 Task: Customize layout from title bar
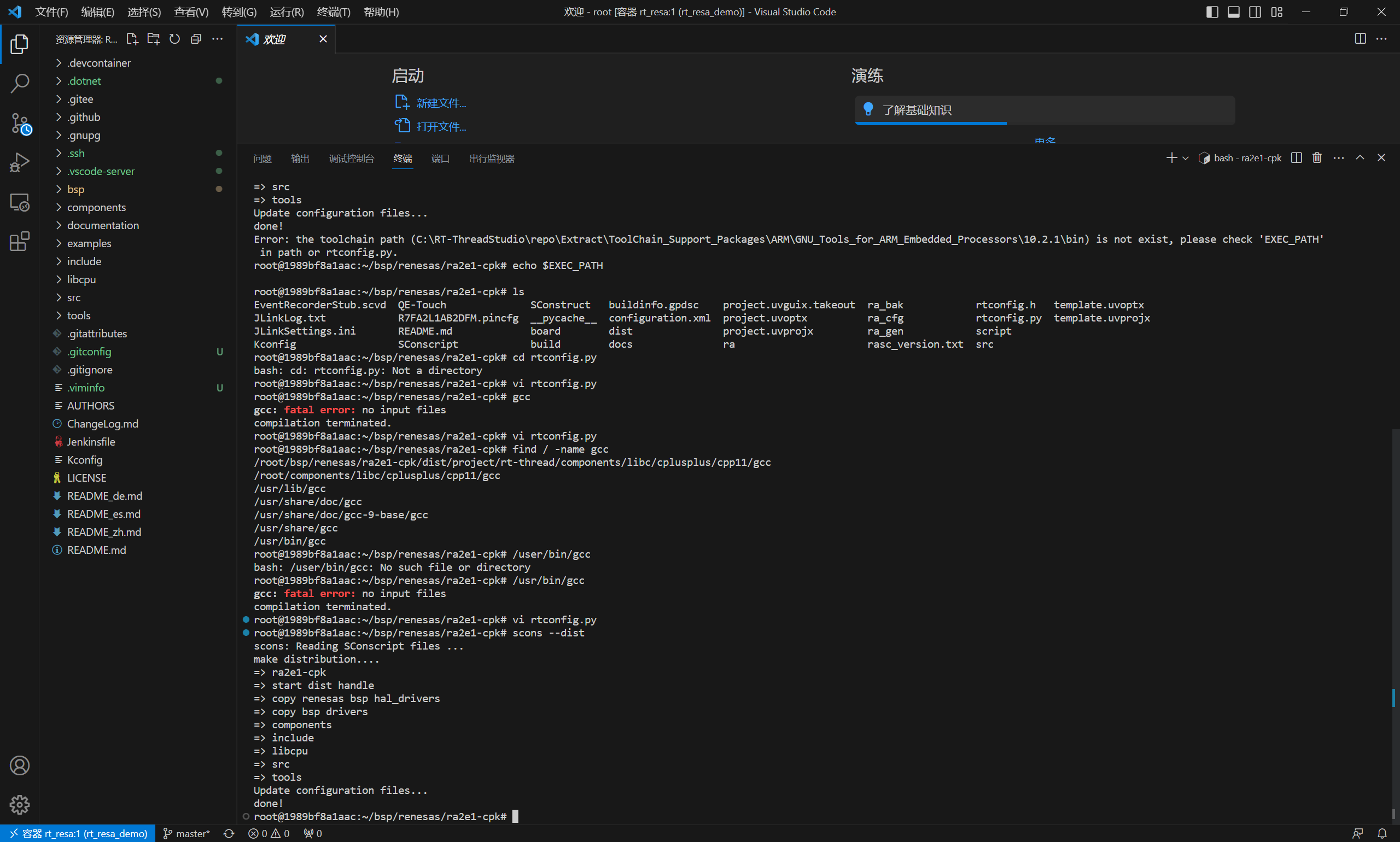1277,11
